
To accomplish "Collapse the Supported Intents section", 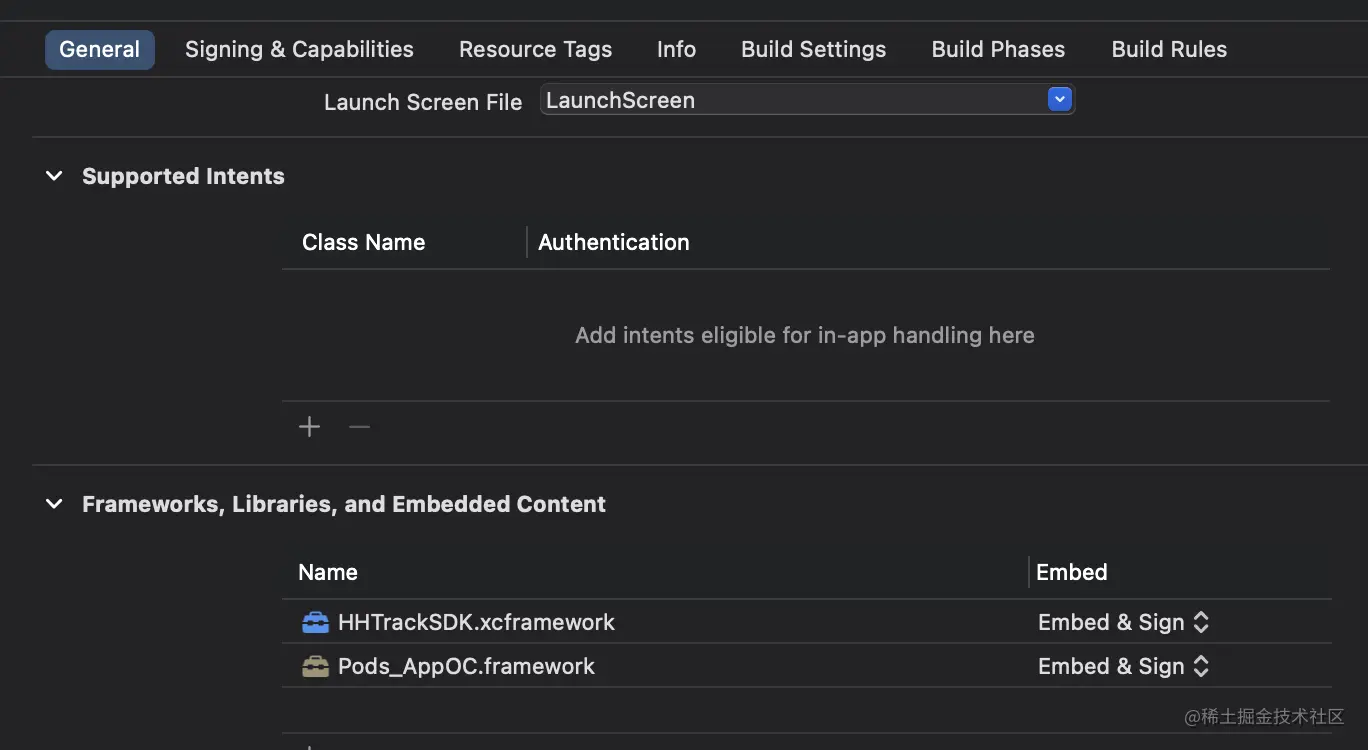I will pyautogui.click(x=54, y=177).
